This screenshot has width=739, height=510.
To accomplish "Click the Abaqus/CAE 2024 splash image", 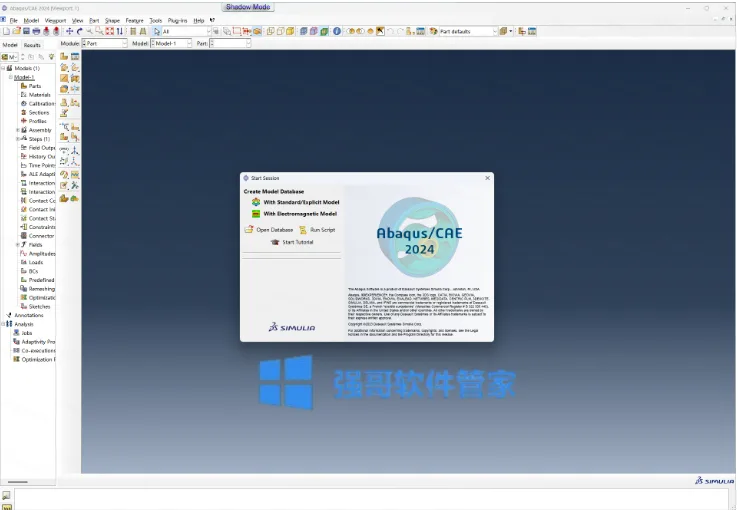I will (x=419, y=237).
